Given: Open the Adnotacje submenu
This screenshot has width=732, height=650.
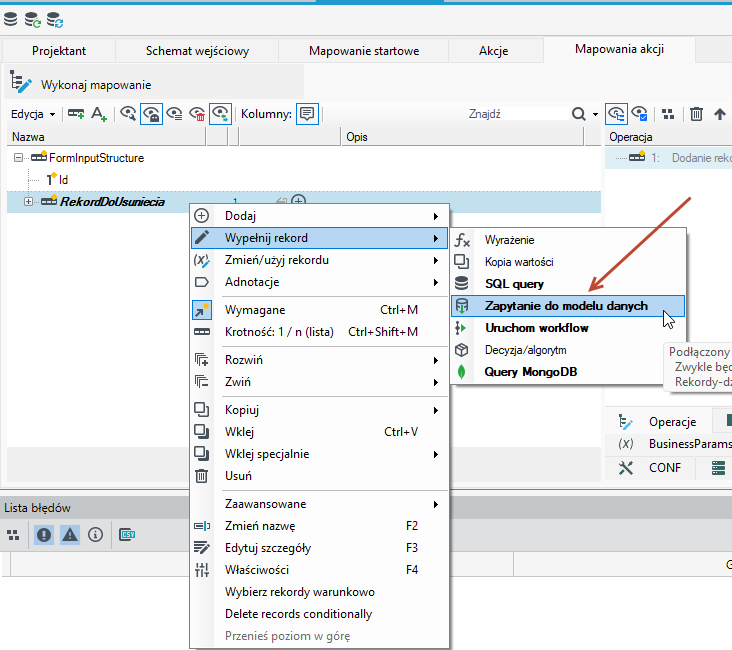Looking at the screenshot, I should coord(319,282).
